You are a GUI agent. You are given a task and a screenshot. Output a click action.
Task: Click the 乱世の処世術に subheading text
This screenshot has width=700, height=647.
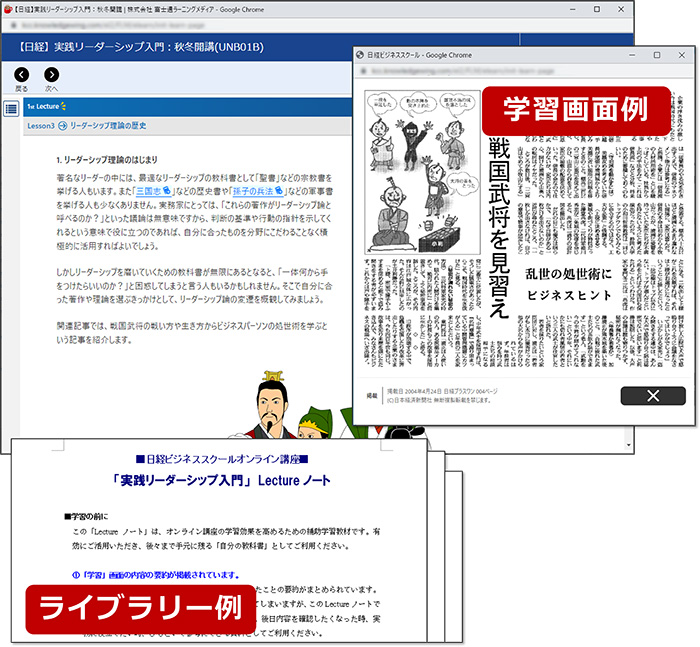[x=568, y=274]
